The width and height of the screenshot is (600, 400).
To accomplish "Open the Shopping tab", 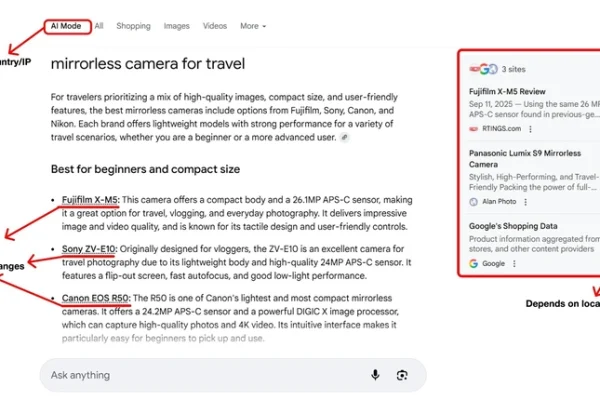I will point(133,26).
